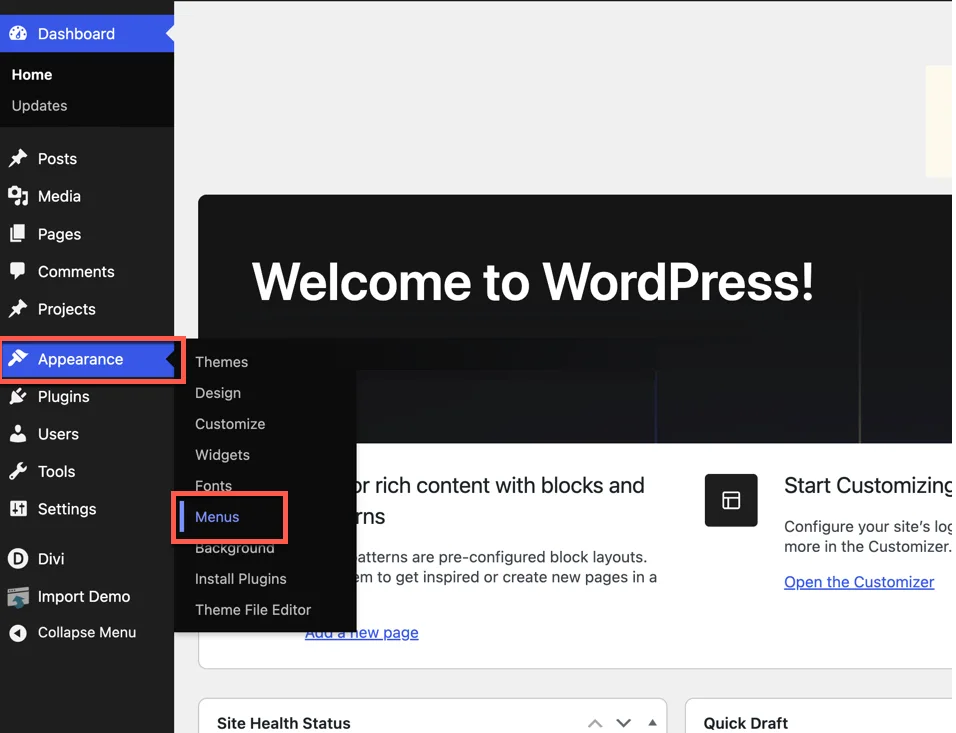Open the Comments menu label
This screenshot has width=956, height=733.
76,271
